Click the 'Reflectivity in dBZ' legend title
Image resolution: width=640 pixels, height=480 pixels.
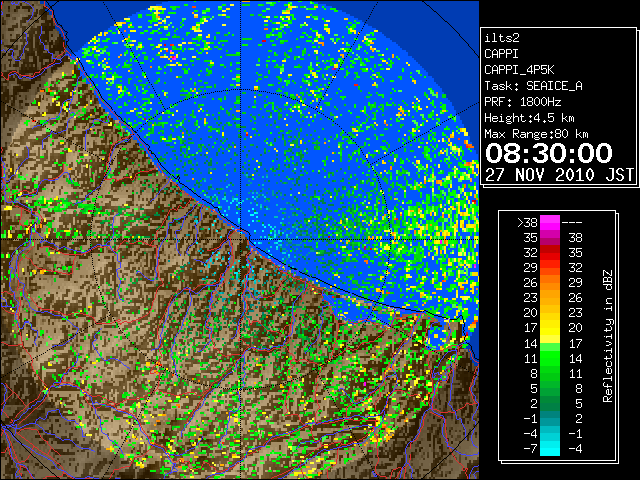pyautogui.click(x=608, y=336)
